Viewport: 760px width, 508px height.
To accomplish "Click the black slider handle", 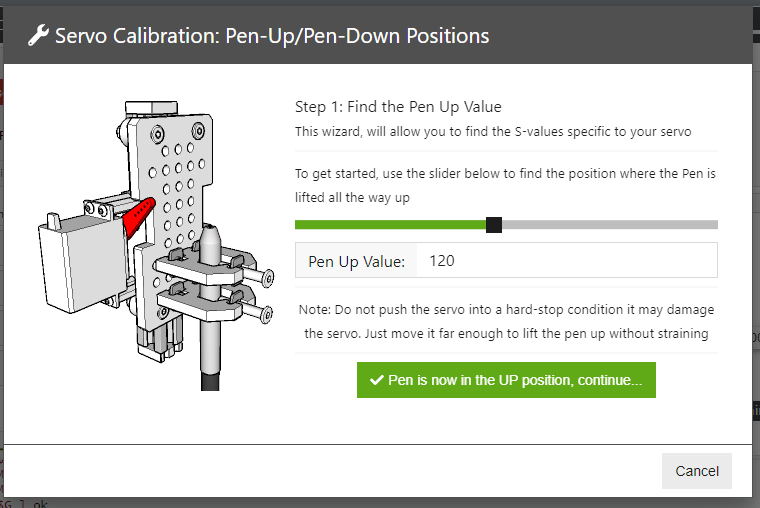I will click(493, 225).
